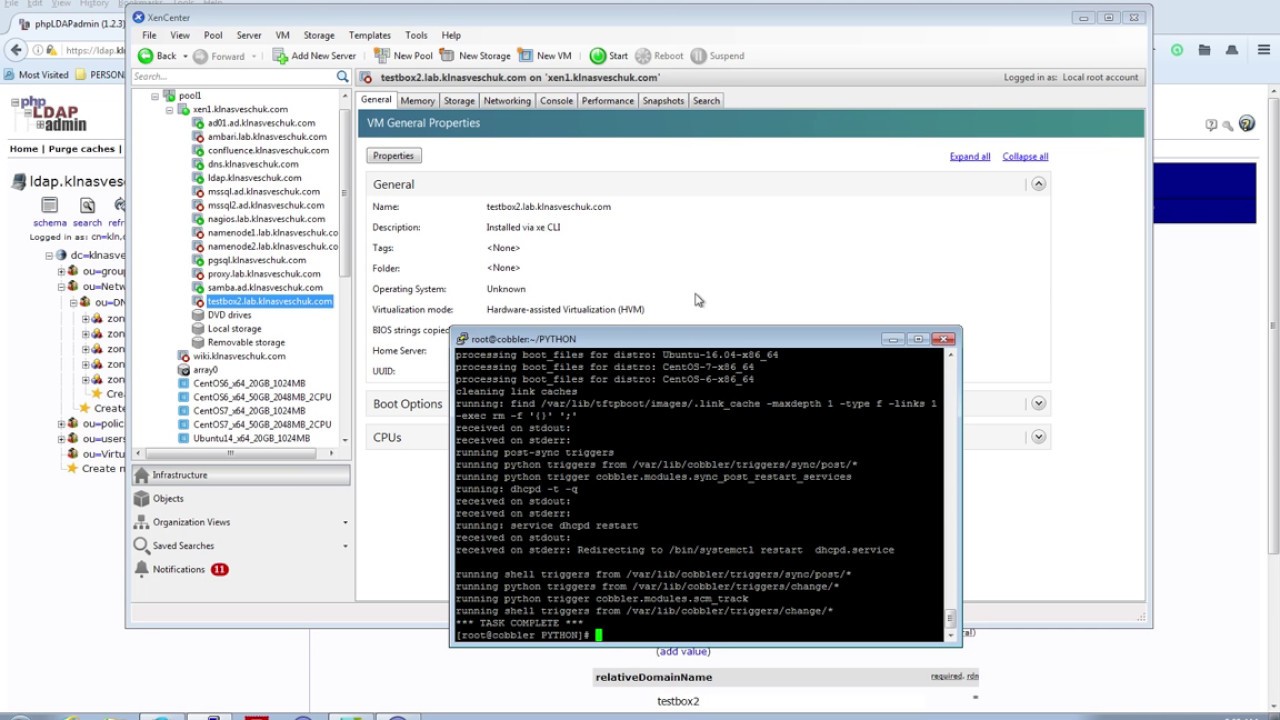Click the search magnifier icon above the tree
This screenshot has width=1280, height=720.
click(342, 77)
